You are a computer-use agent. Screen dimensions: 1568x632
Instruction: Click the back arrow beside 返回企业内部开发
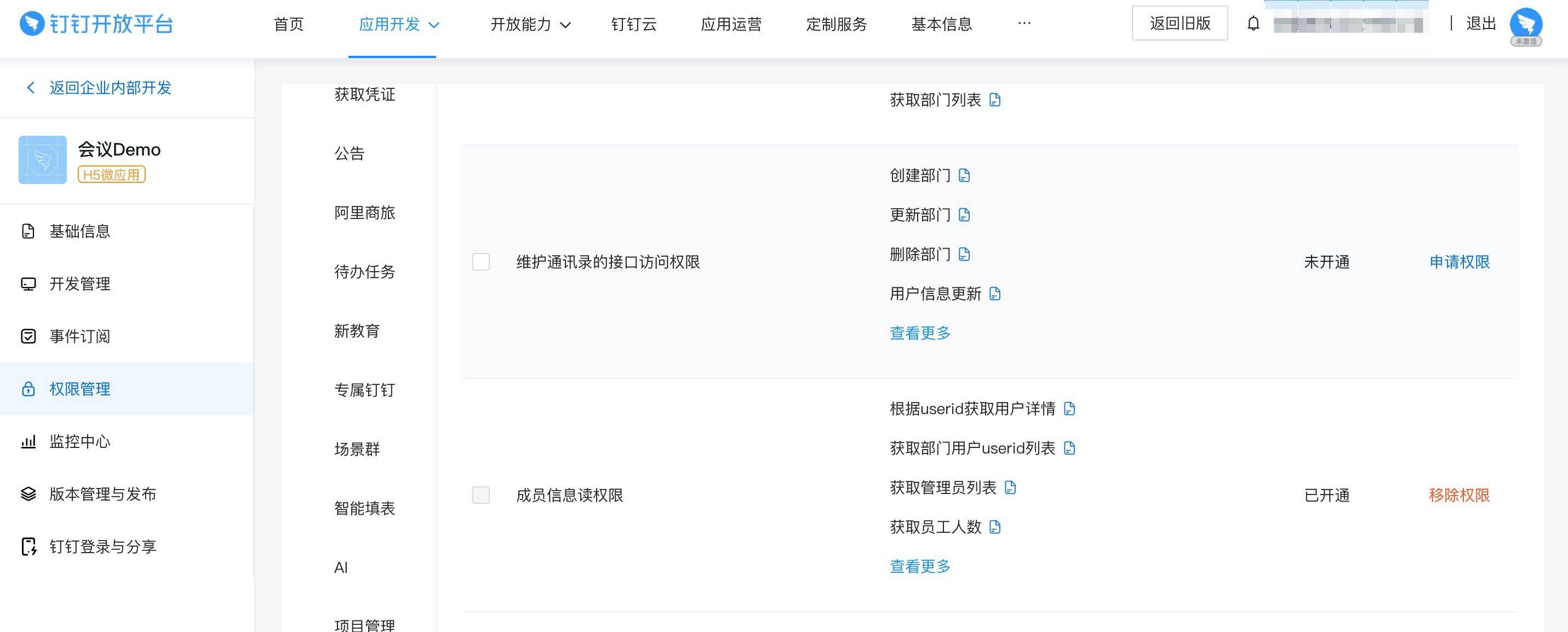31,88
